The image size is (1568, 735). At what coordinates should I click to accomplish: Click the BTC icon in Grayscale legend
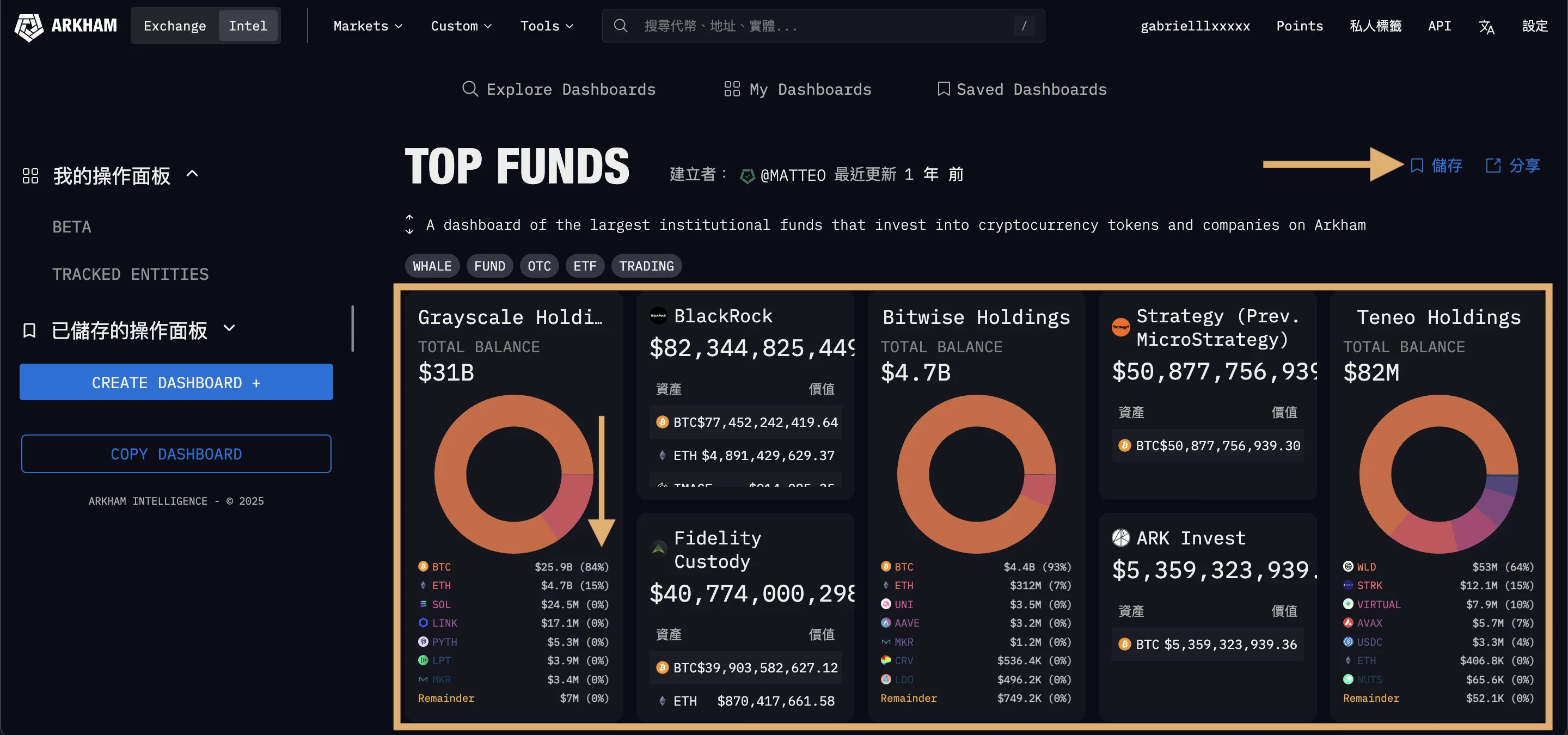(x=423, y=566)
